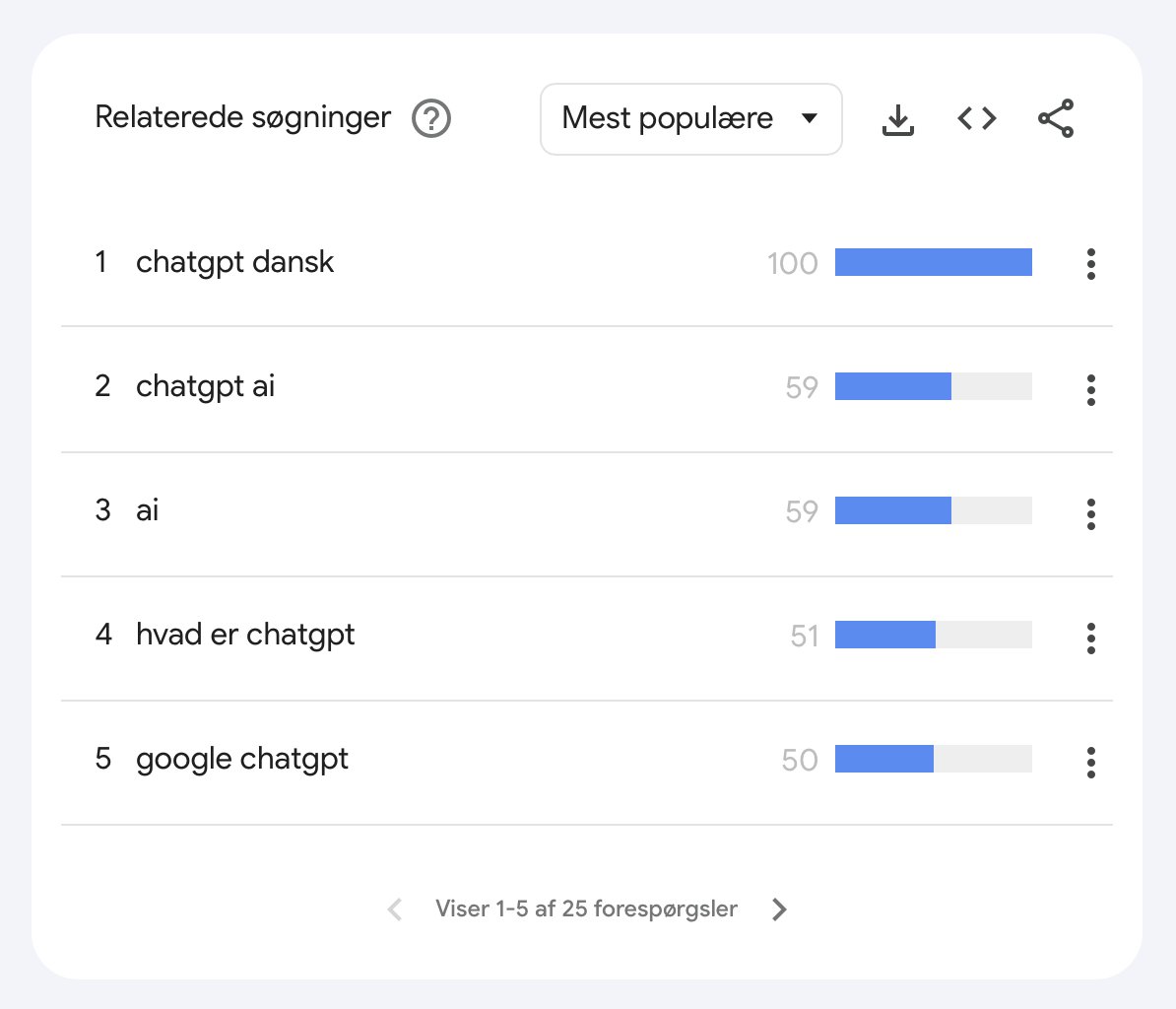Click the ai query in row three
Viewport: 1176px width, 1009px height.
pyautogui.click(x=148, y=510)
